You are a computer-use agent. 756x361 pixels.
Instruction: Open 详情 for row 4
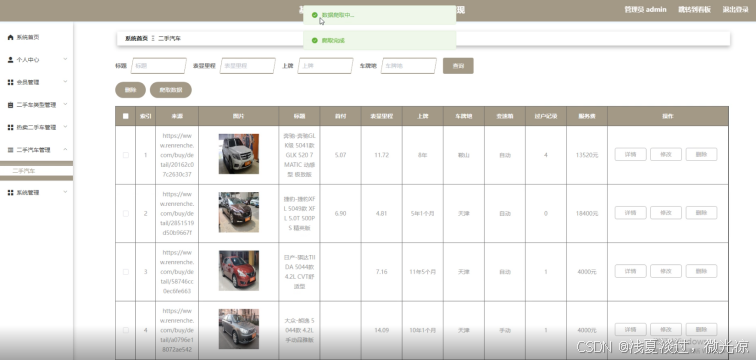tap(630, 330)
